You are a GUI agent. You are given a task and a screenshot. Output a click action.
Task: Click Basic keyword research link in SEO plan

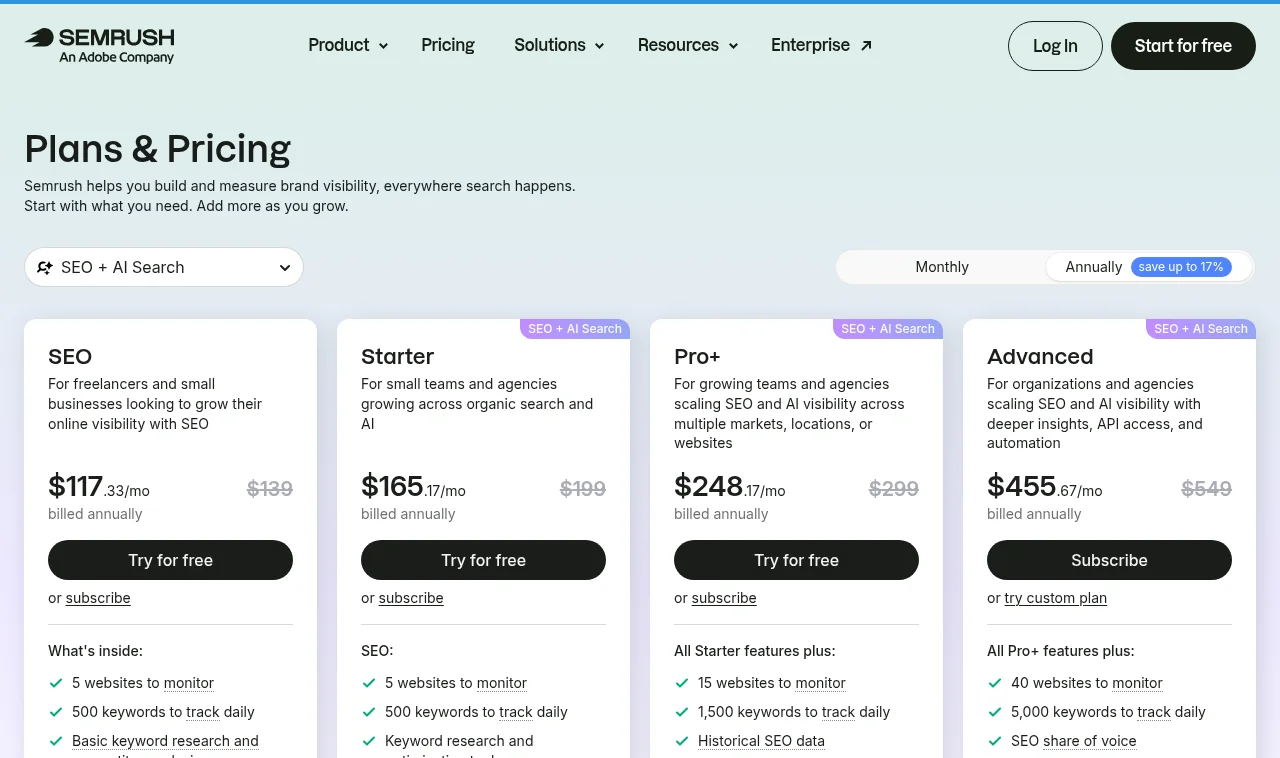[165, 741]
